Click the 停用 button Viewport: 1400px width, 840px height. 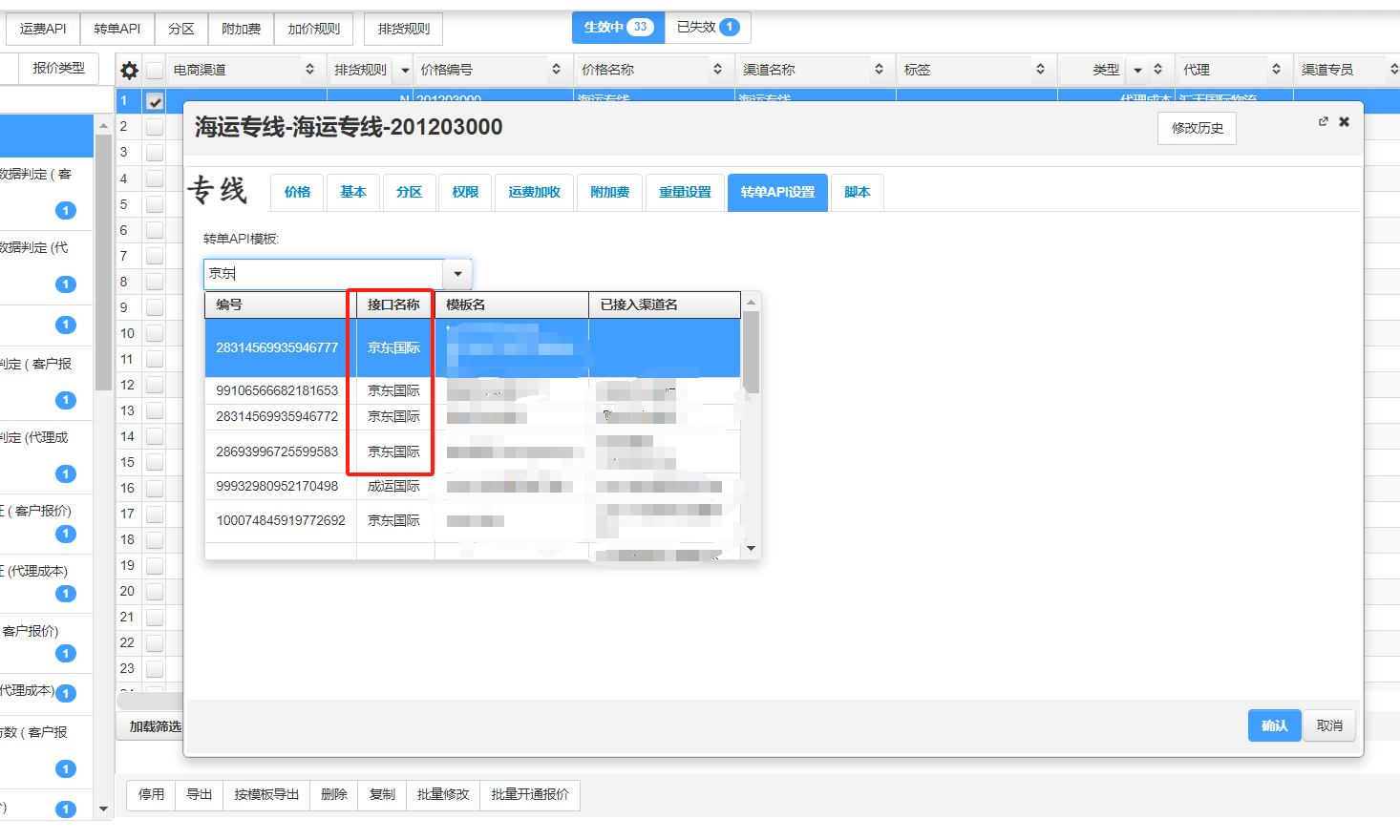[151, 794]
